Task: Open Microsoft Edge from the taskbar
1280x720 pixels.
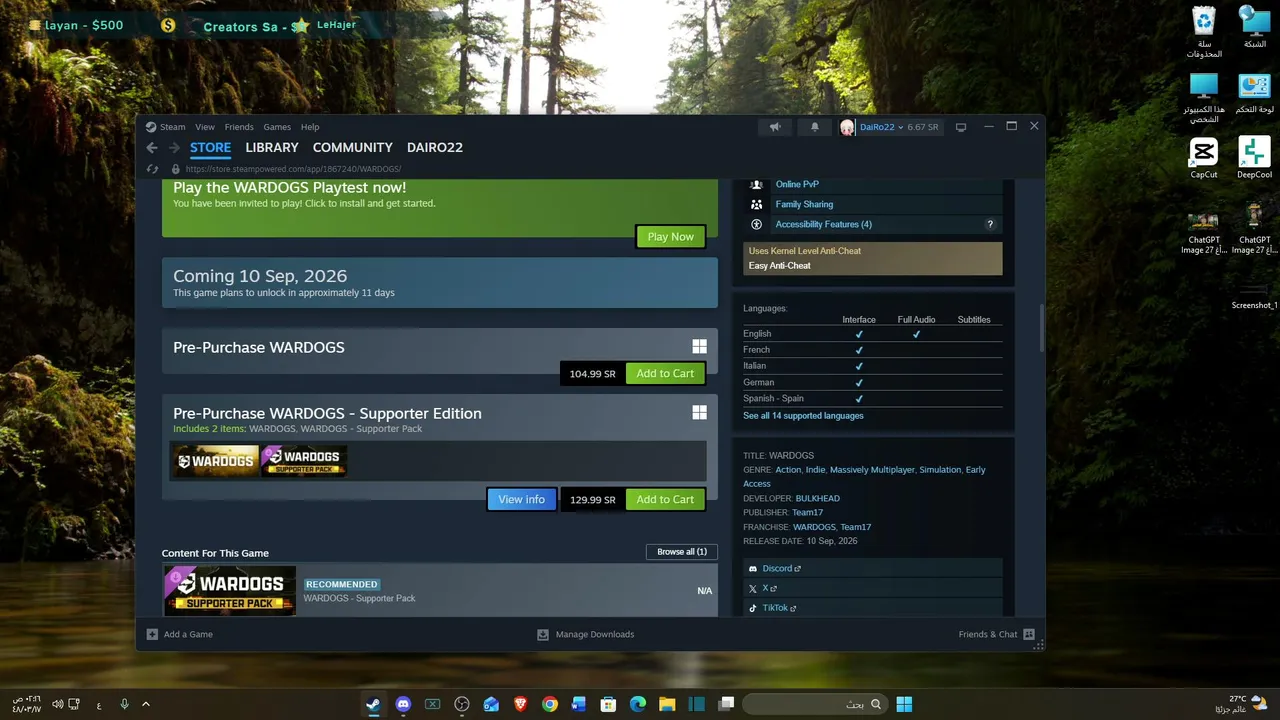Action: click(x=638, y=704)
